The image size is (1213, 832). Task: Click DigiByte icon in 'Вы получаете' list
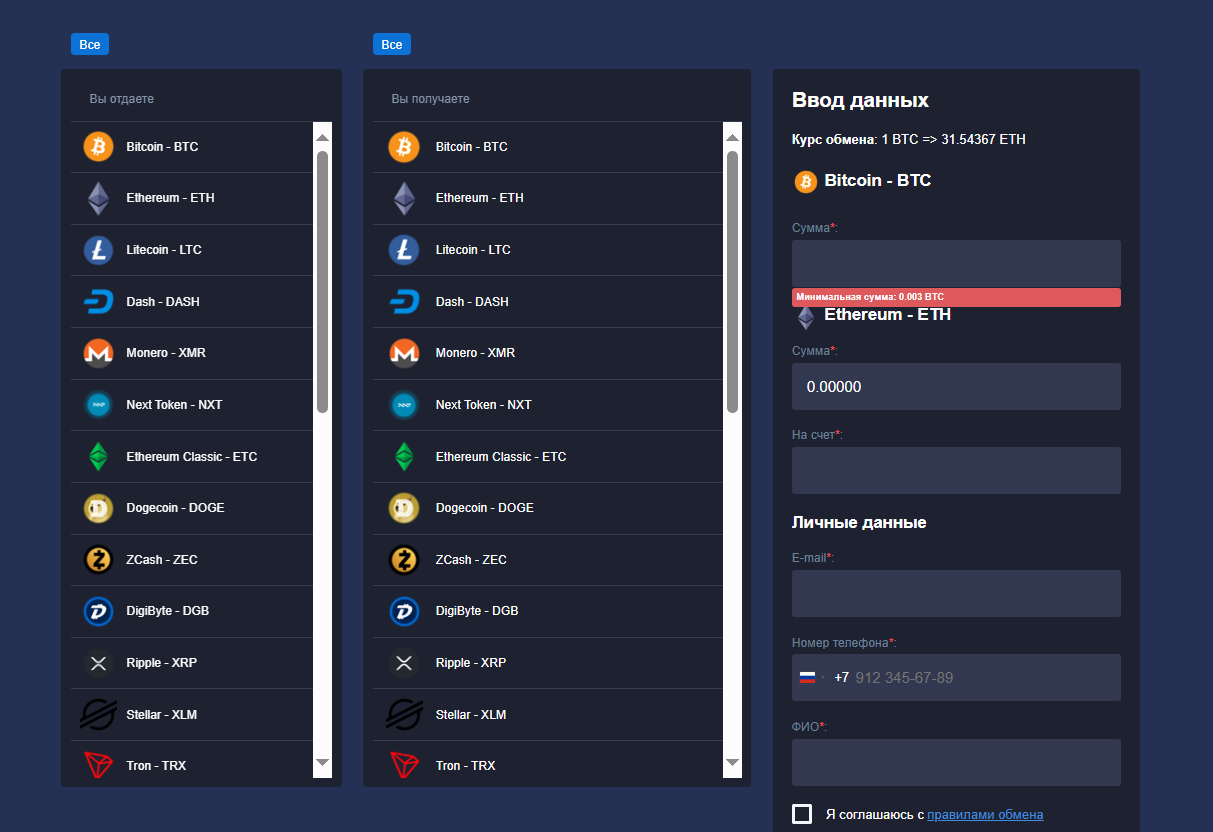click(x=404, y=611)
